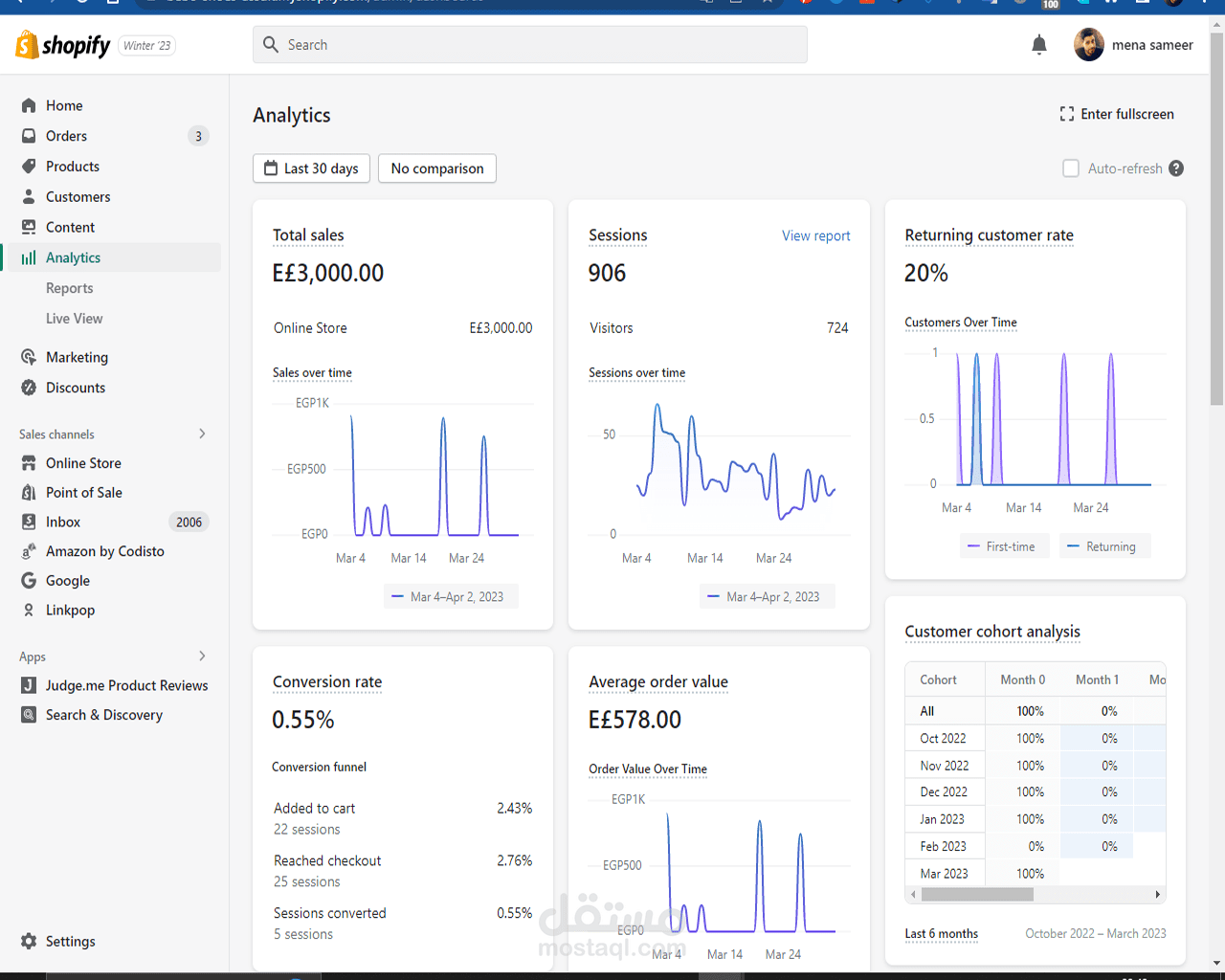Viewport: 1225px width, 980px height.
Task: Expand the Apps section chevron
Action: click(x=202, y=656)
